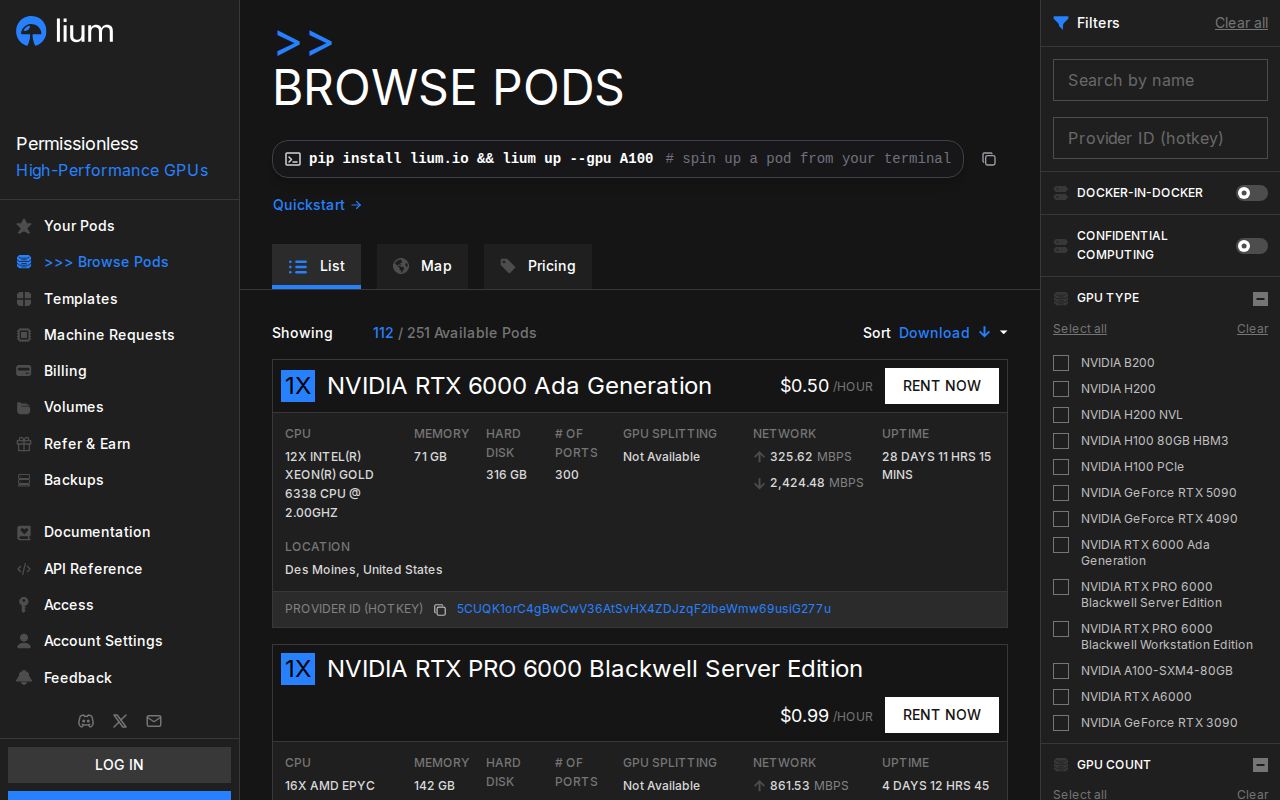Collapse the GPU Count filter section
The image size is (1280, 800).
coord(1260,765)
